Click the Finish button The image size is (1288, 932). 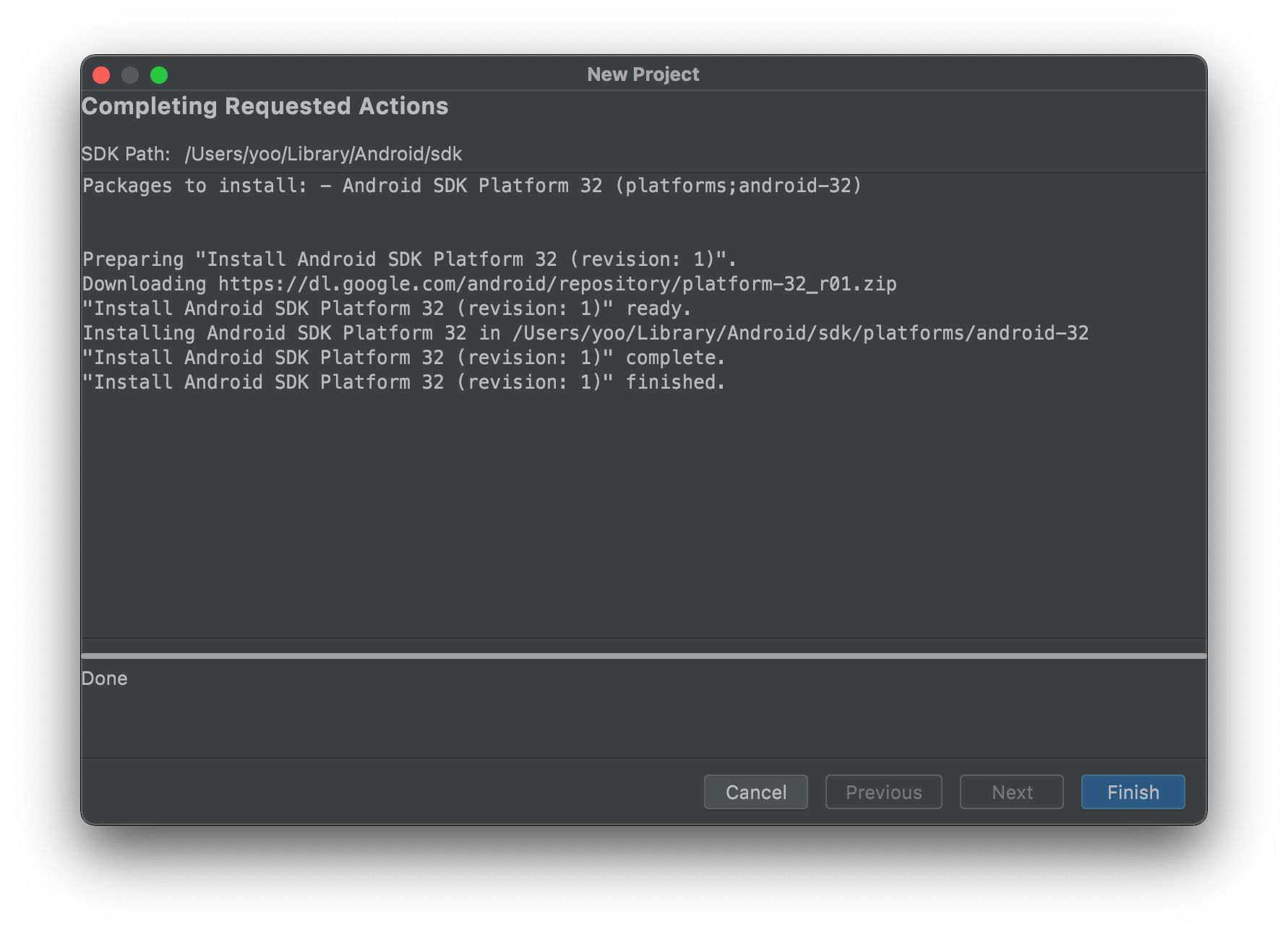tap(1133, 792)
